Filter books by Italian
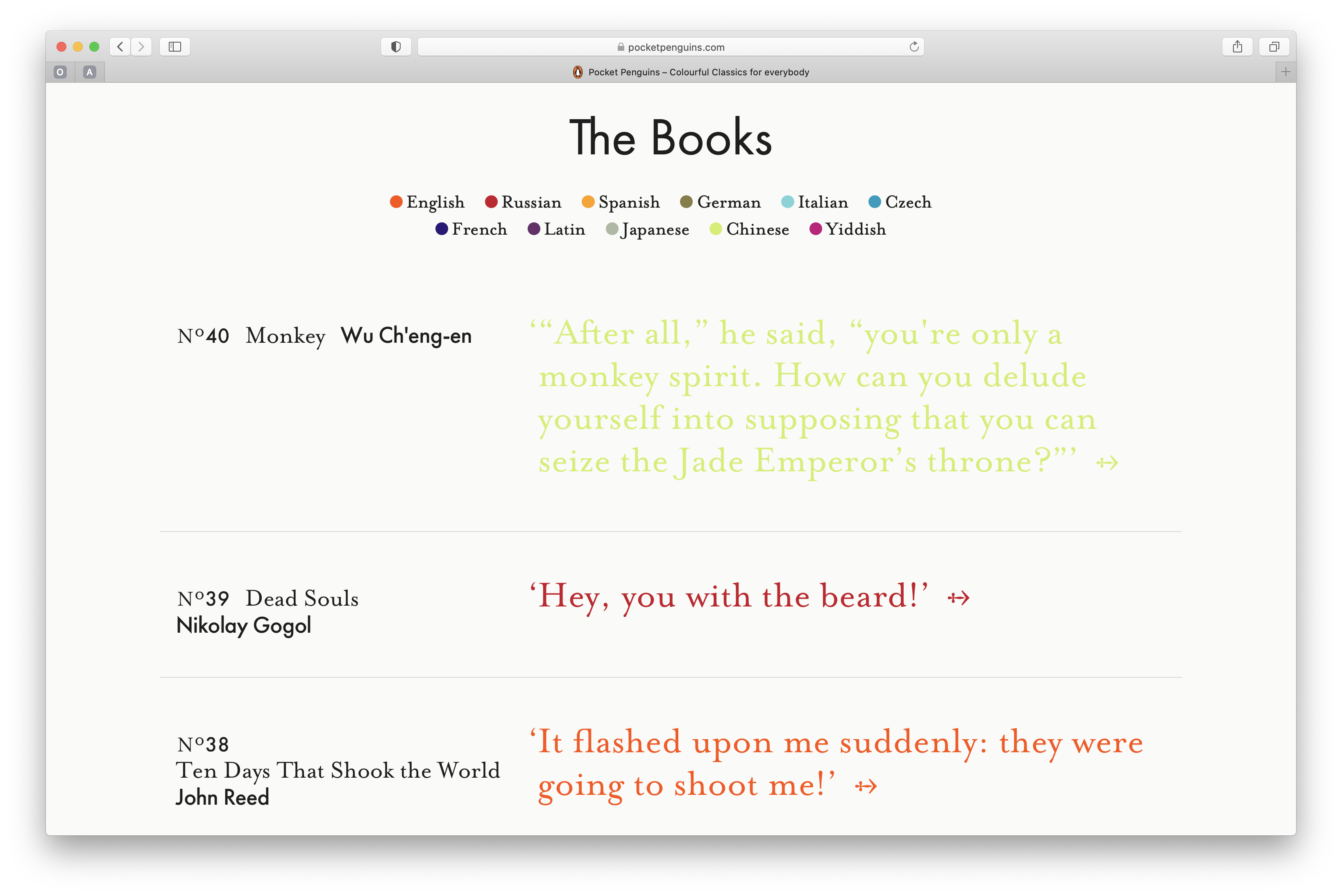 click(814, 202)
